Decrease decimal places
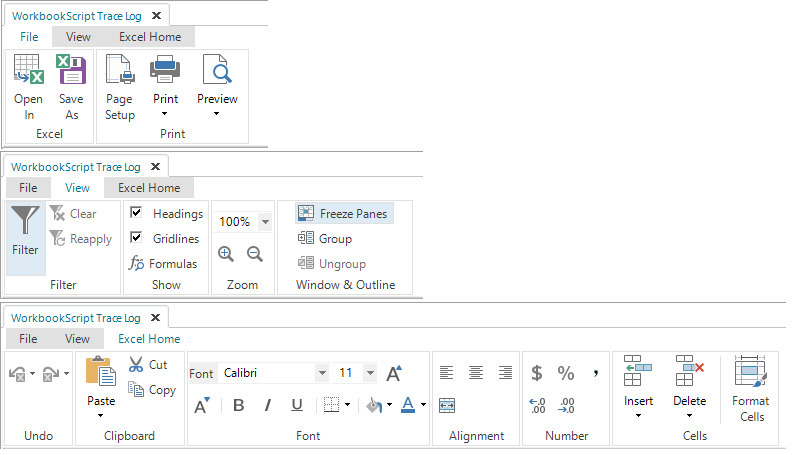Viewport: 793px width, 455px height. (566, 405)
